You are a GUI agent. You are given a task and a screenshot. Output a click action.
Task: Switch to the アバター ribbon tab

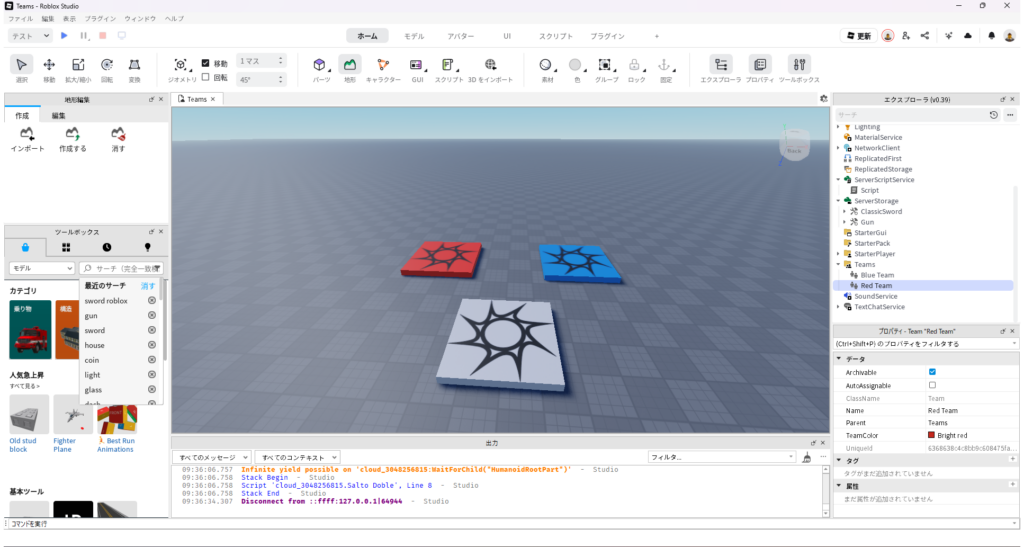pyautogui.click(x=460, y=36)
